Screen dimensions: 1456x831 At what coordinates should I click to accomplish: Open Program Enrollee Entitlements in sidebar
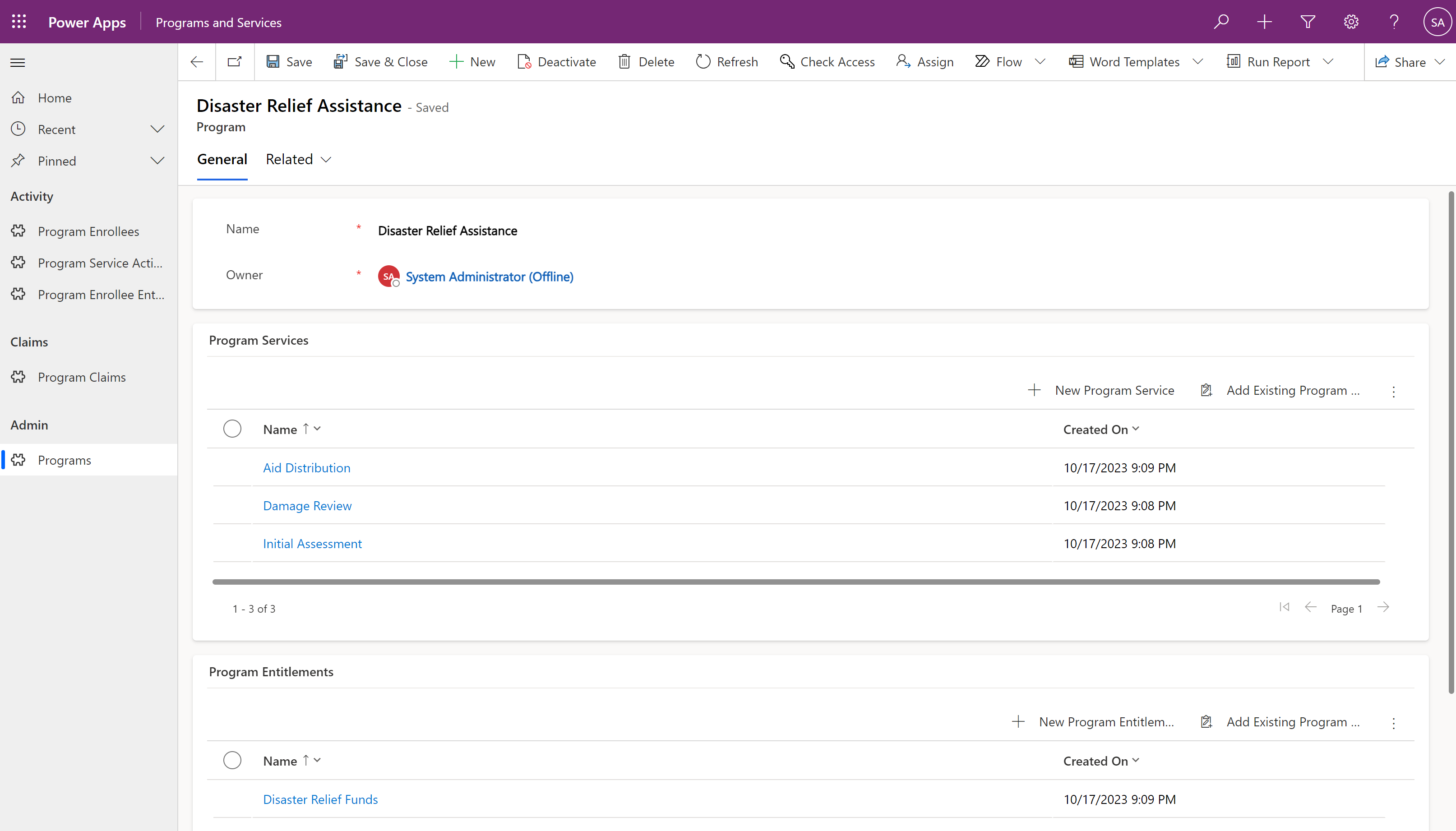click(x=88, y=294)
